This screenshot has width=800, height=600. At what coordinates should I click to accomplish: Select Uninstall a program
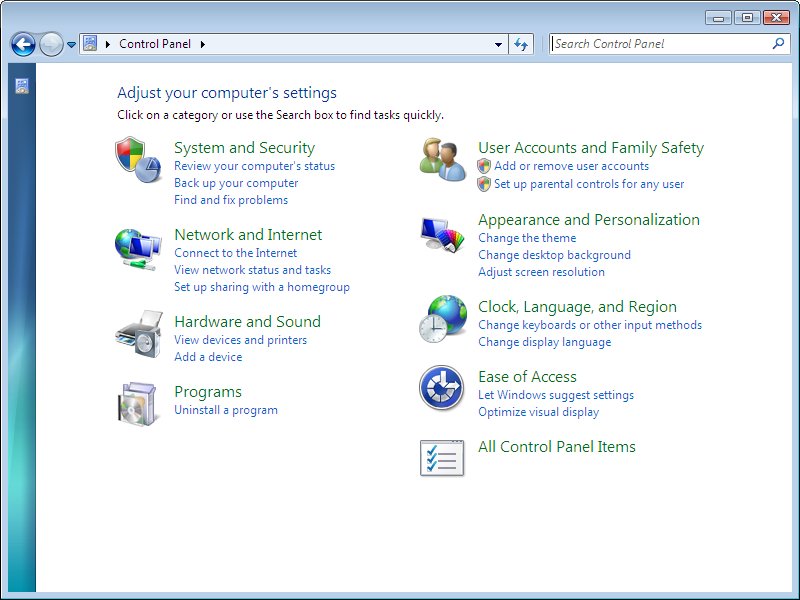coord(226,410)
